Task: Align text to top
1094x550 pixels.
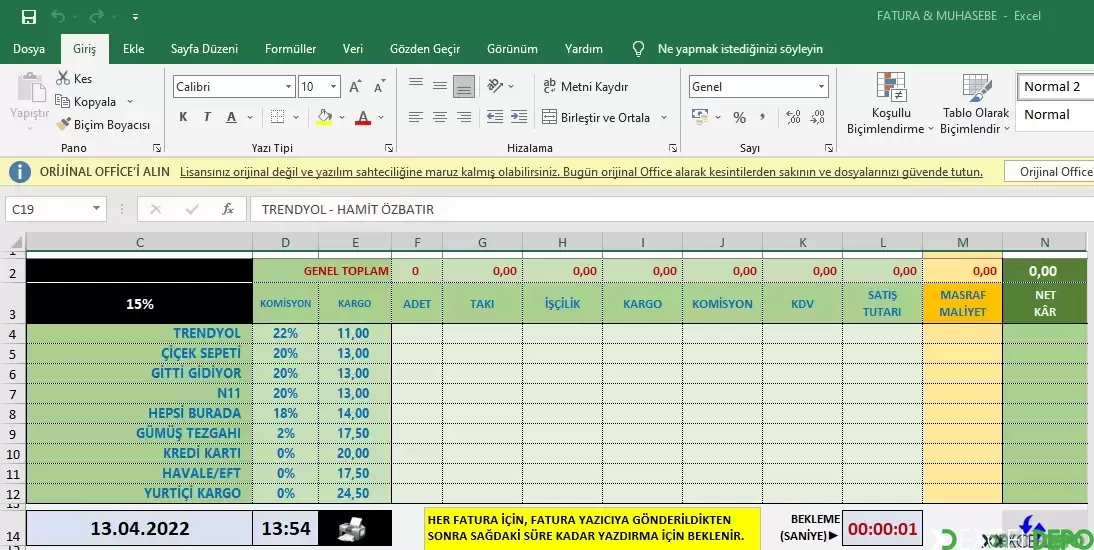Action: (x=416, y=86)
